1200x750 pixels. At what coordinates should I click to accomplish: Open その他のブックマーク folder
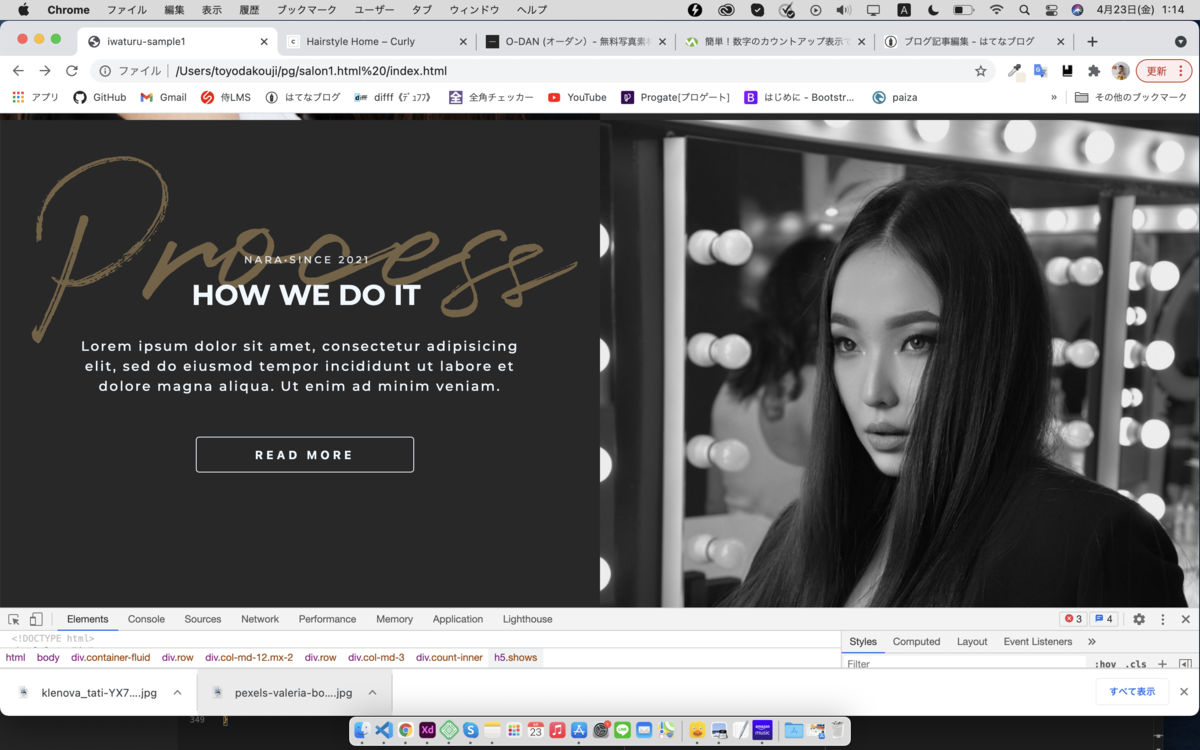coord(1131,97)
